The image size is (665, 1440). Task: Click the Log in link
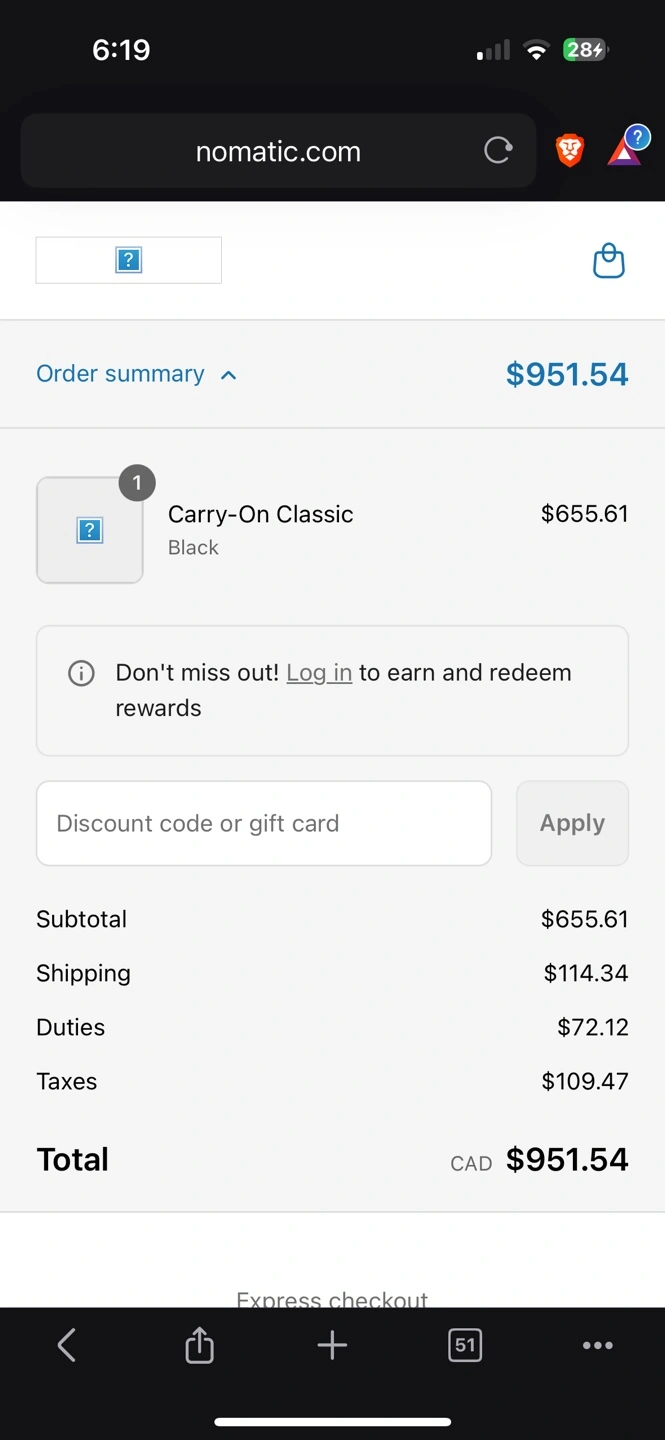[x=319, y=673]
